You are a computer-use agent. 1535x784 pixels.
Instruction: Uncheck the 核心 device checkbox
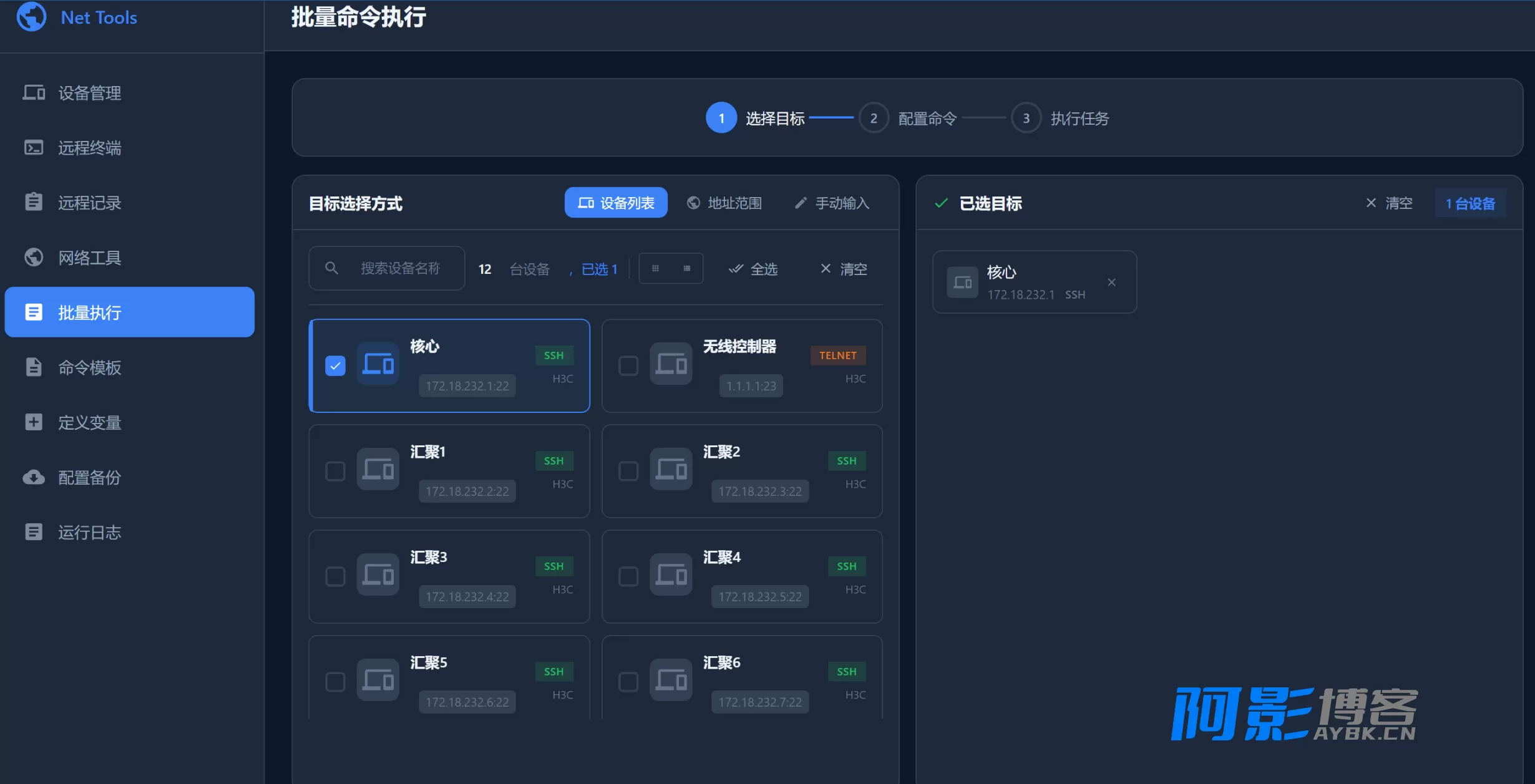336,365
